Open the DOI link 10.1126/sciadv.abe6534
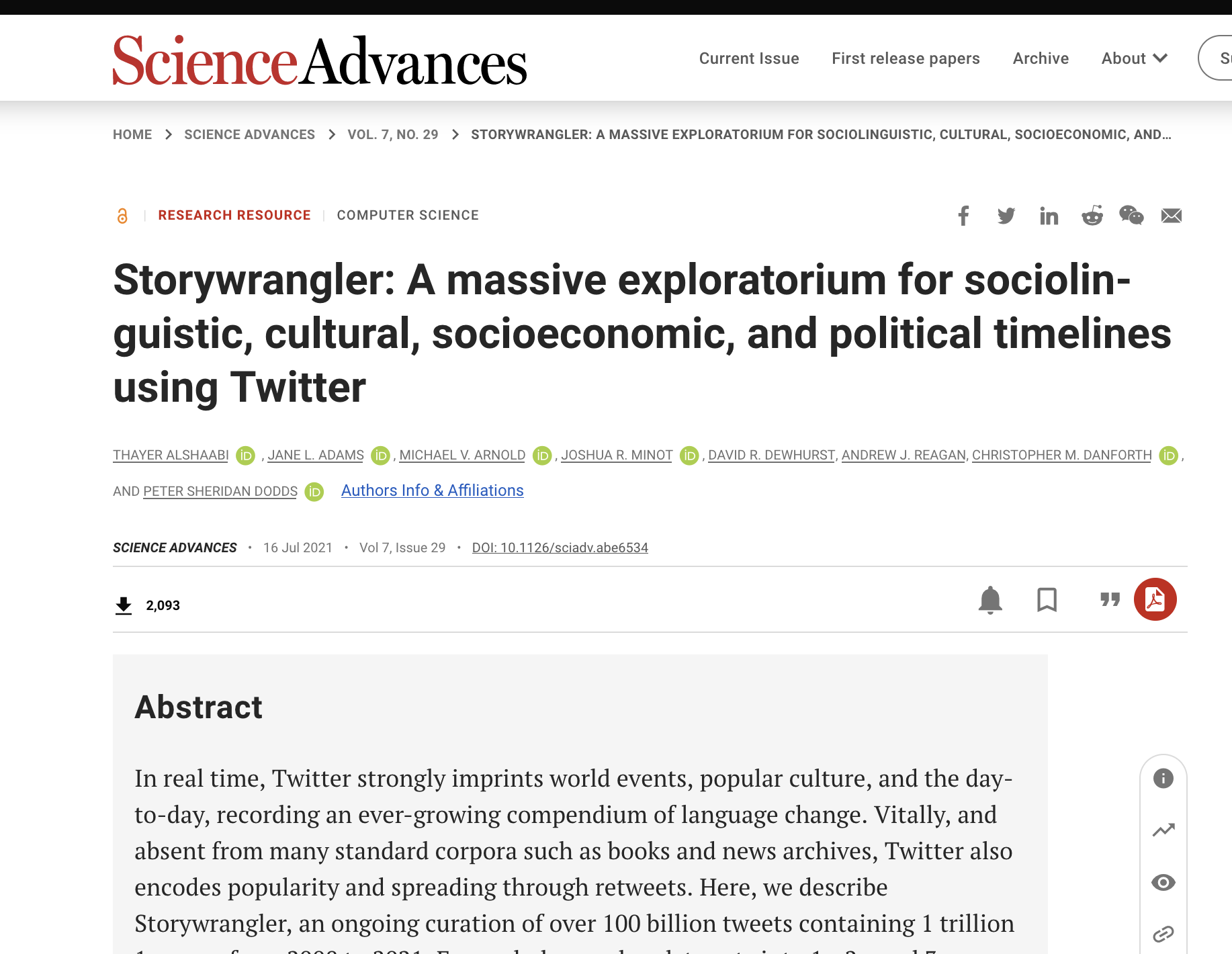Image resolution: width=1232 pixels, height=954 pixels. click(x=560, y=548)
